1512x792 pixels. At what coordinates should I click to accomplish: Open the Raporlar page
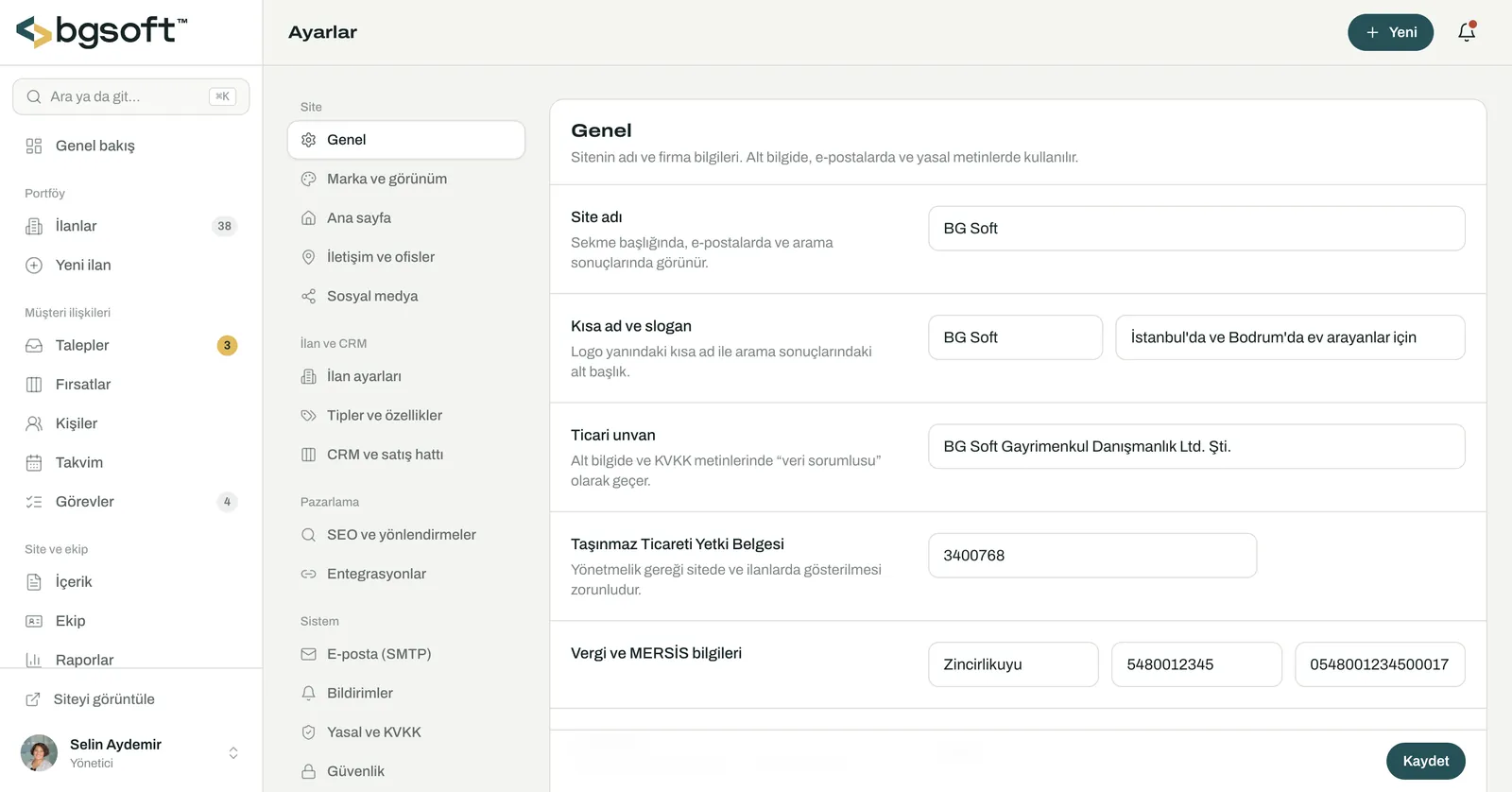tap(131, 660)
